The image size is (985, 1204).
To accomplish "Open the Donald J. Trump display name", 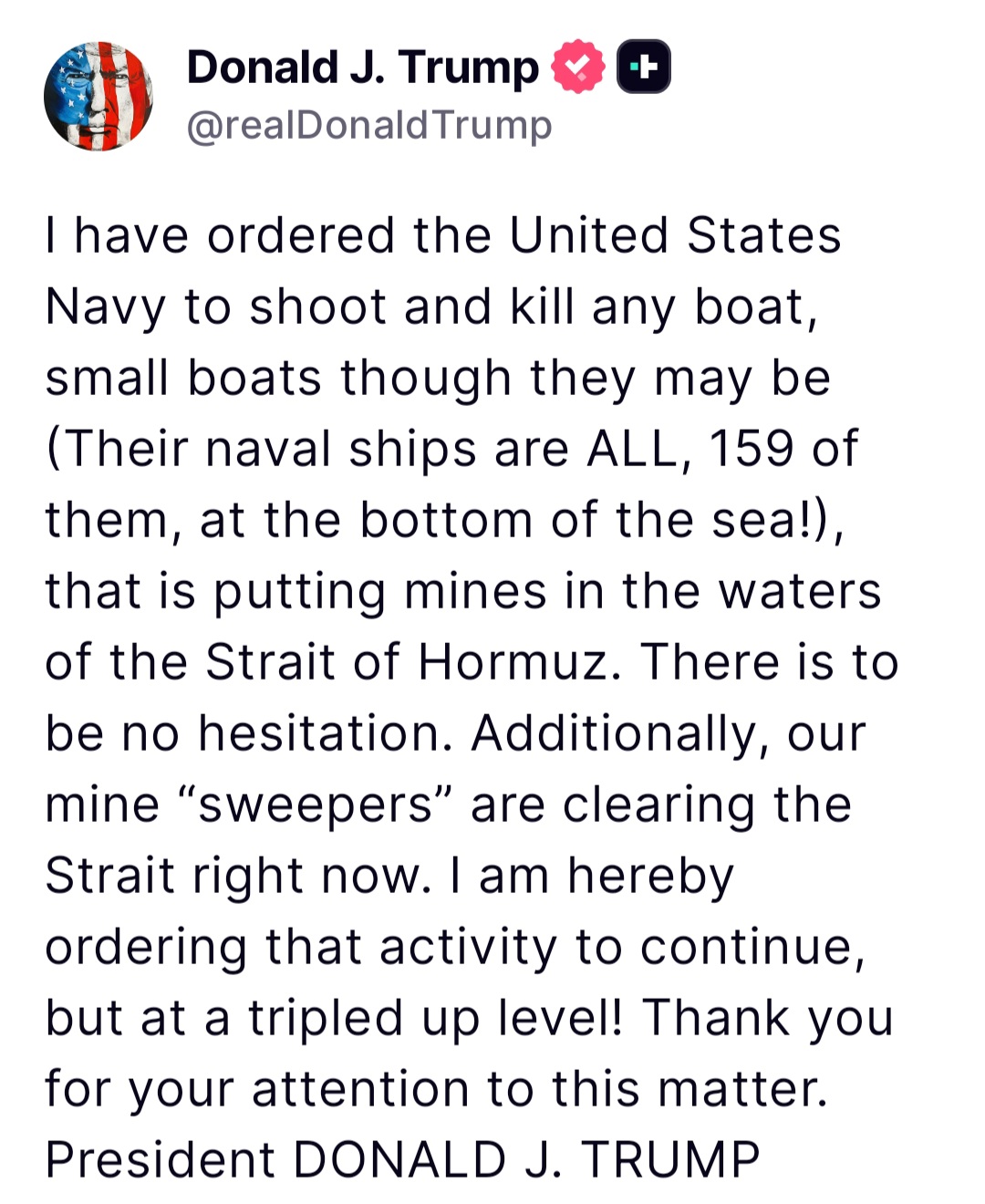I will click(362, 67).
